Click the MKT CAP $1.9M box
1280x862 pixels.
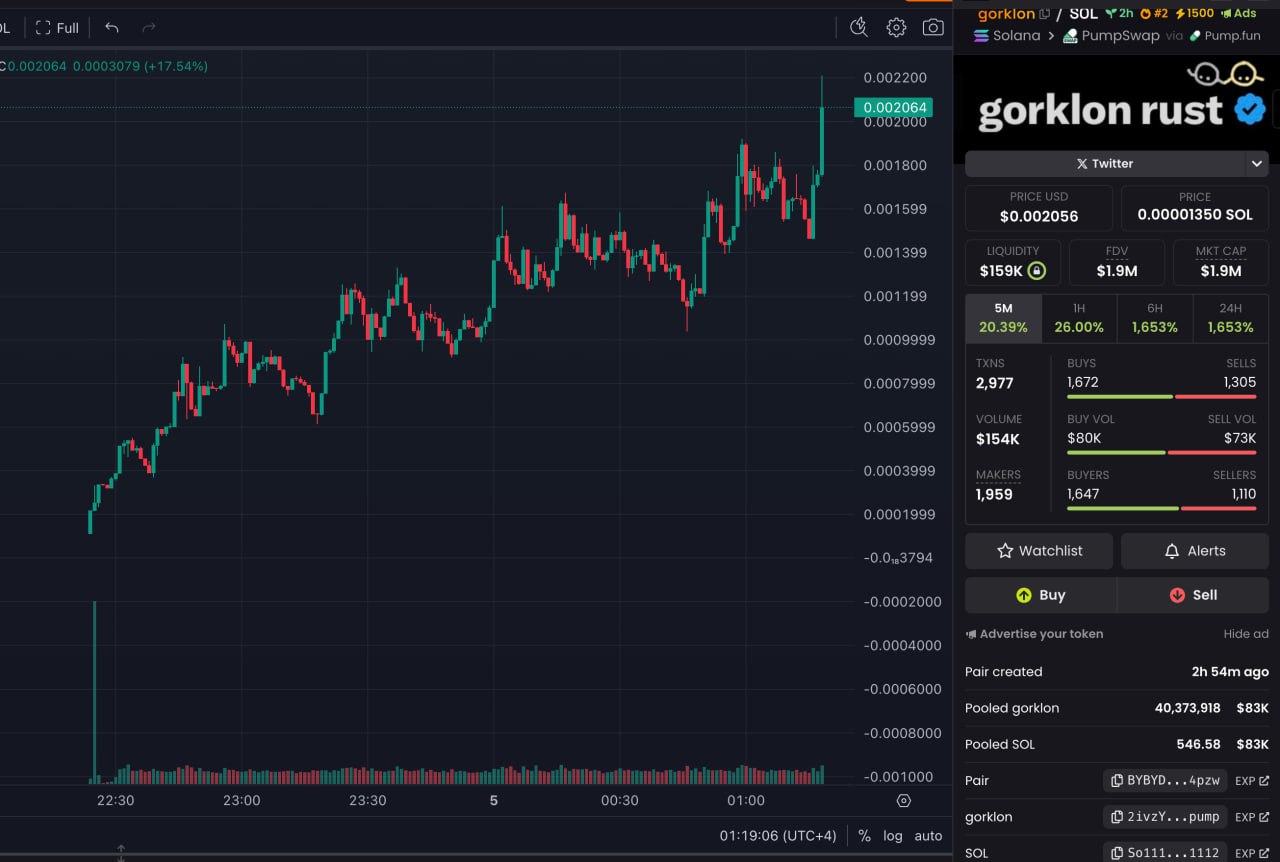click(x=1220, y=263)
